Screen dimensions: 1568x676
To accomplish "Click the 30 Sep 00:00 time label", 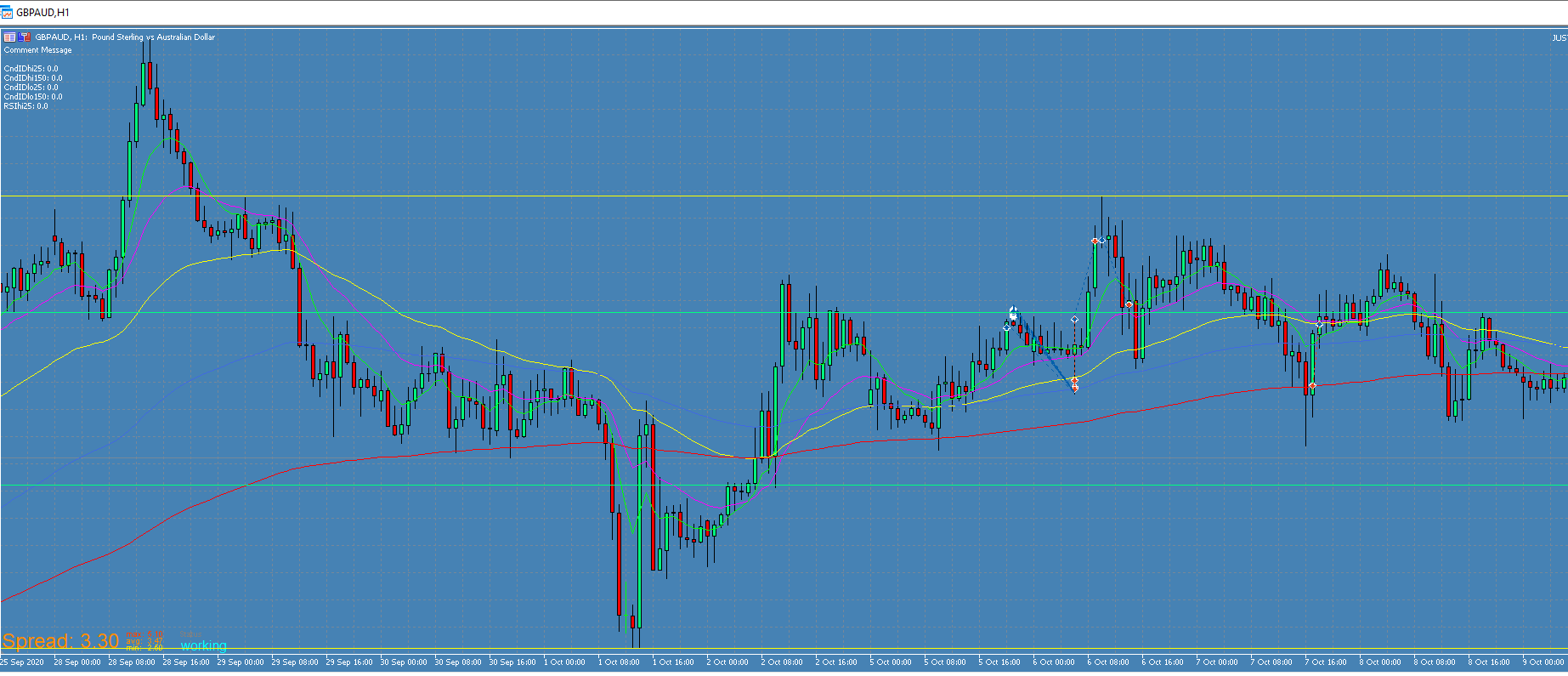I will pos(404,662).
